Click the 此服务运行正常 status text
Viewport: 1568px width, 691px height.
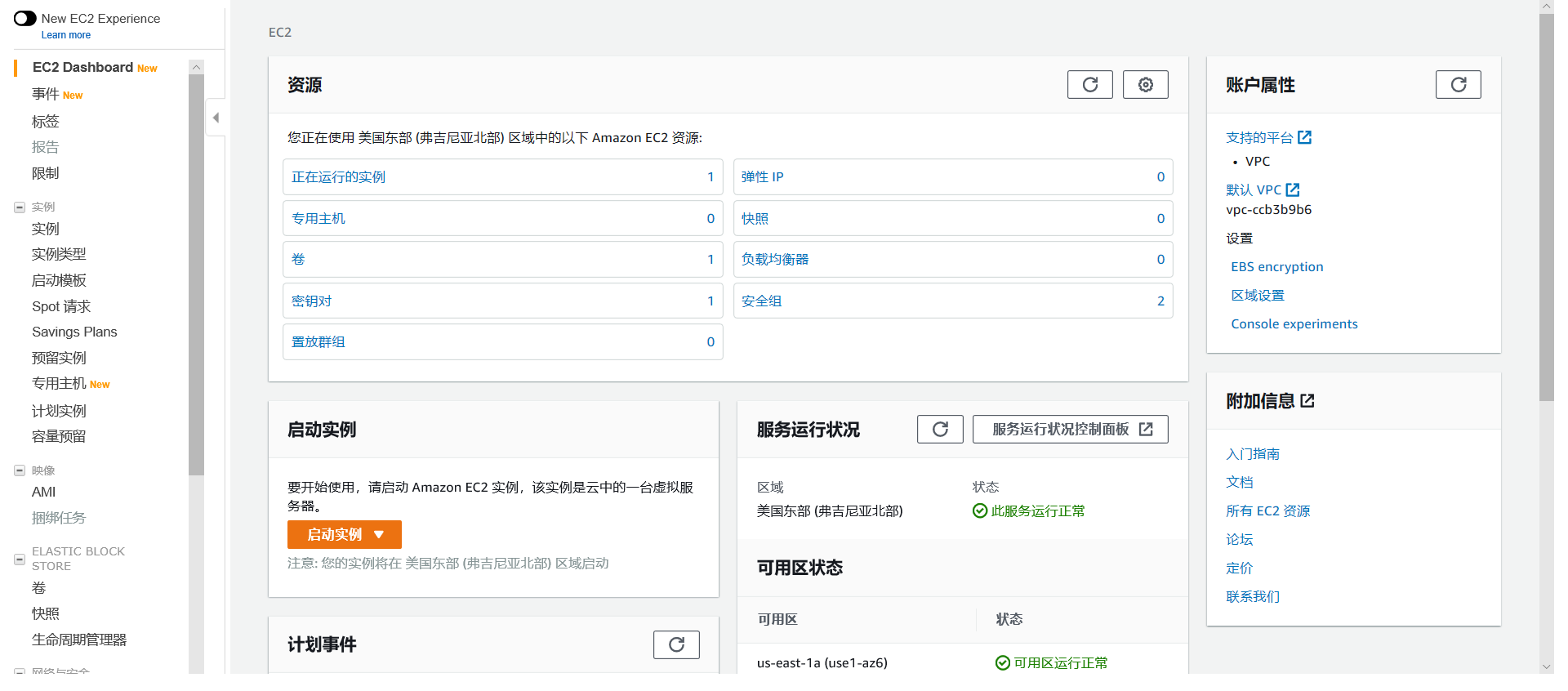coord(1038,511)
